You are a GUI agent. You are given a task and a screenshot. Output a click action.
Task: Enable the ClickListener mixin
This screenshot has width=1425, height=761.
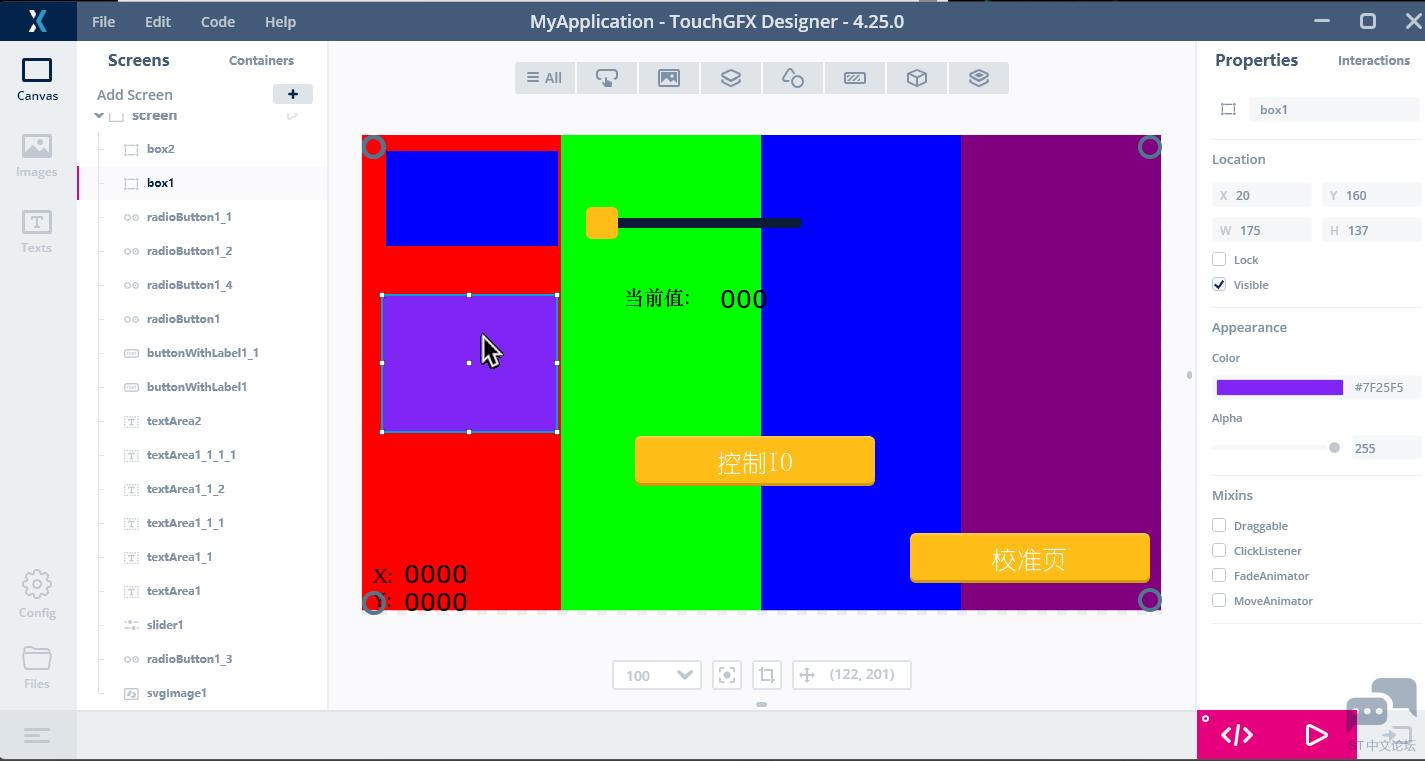(x=1219, y=550)
